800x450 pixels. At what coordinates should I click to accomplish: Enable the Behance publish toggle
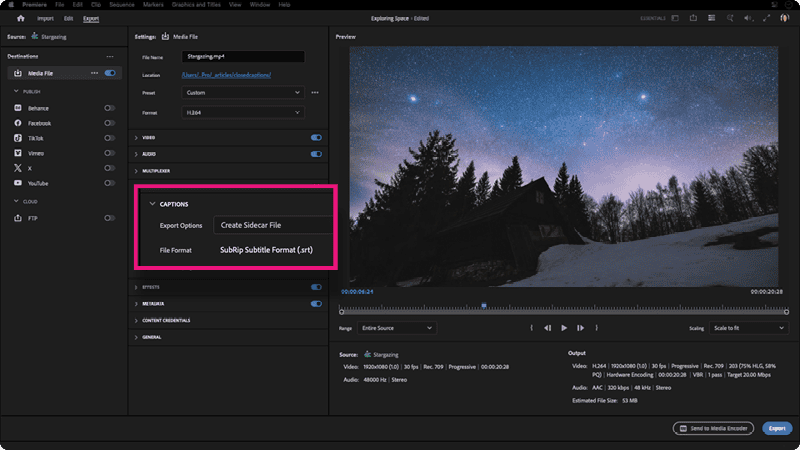109,108
